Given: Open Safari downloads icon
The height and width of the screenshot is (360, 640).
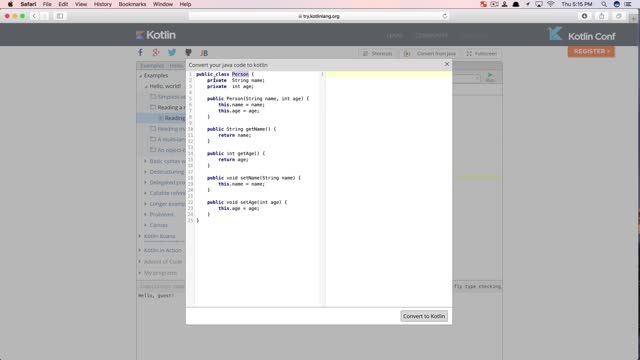Looking at the screenshot, I should click(x=584, y=16).
